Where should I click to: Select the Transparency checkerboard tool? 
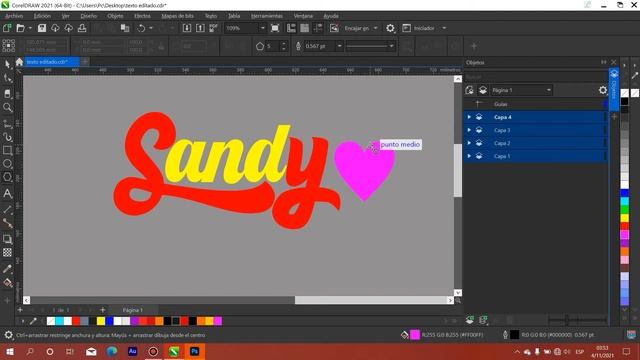pos(7,253)
